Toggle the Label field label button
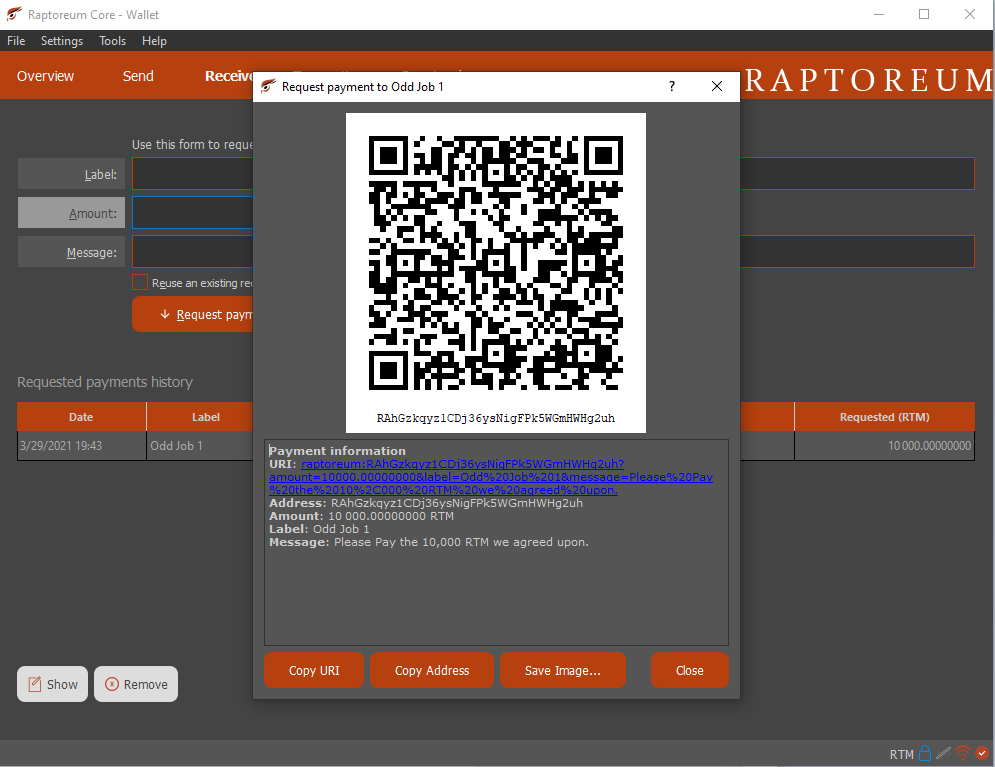 [70, 173]
